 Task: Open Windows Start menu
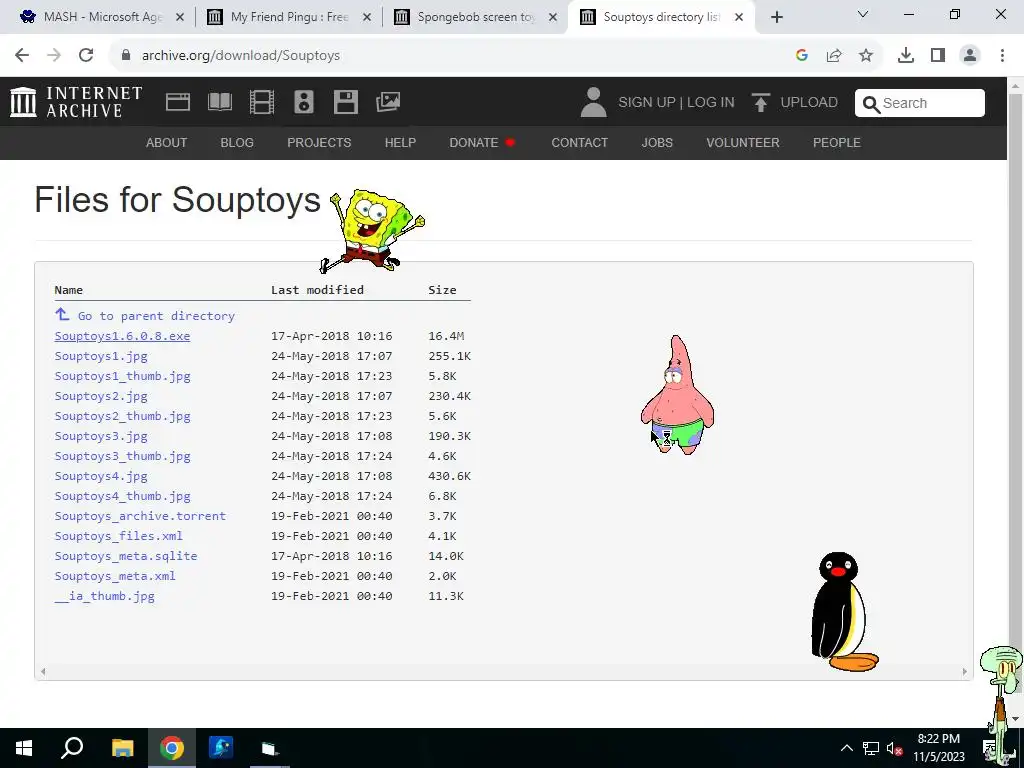pyautogui.click(x=24, y=748)
